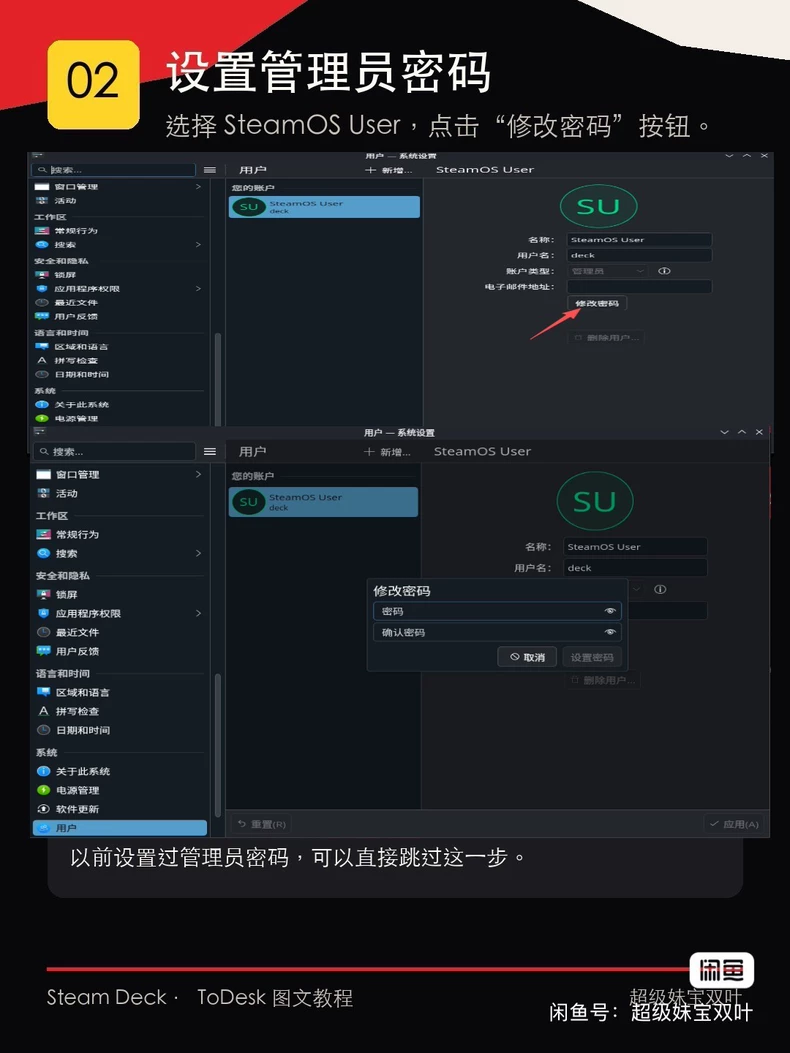790x1053 pixels.
Task: Click + 新增... in the window behind the password dialog
Action: [388, 452]
